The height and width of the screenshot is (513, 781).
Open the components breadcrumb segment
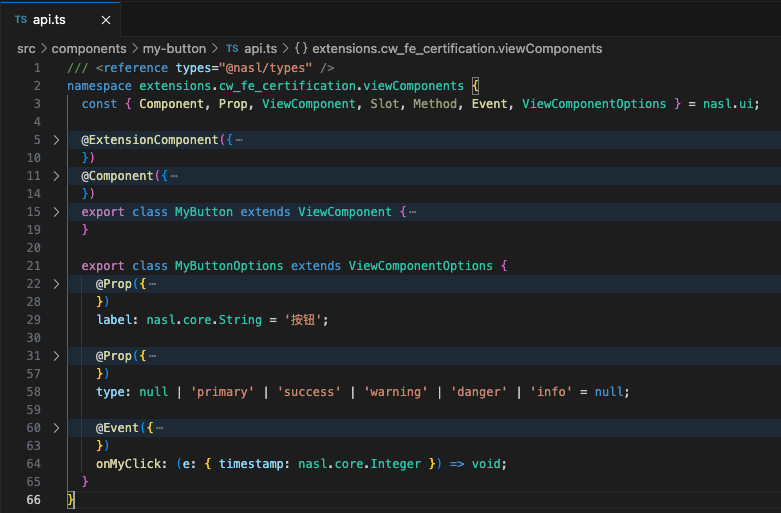[x=88, y=48]
